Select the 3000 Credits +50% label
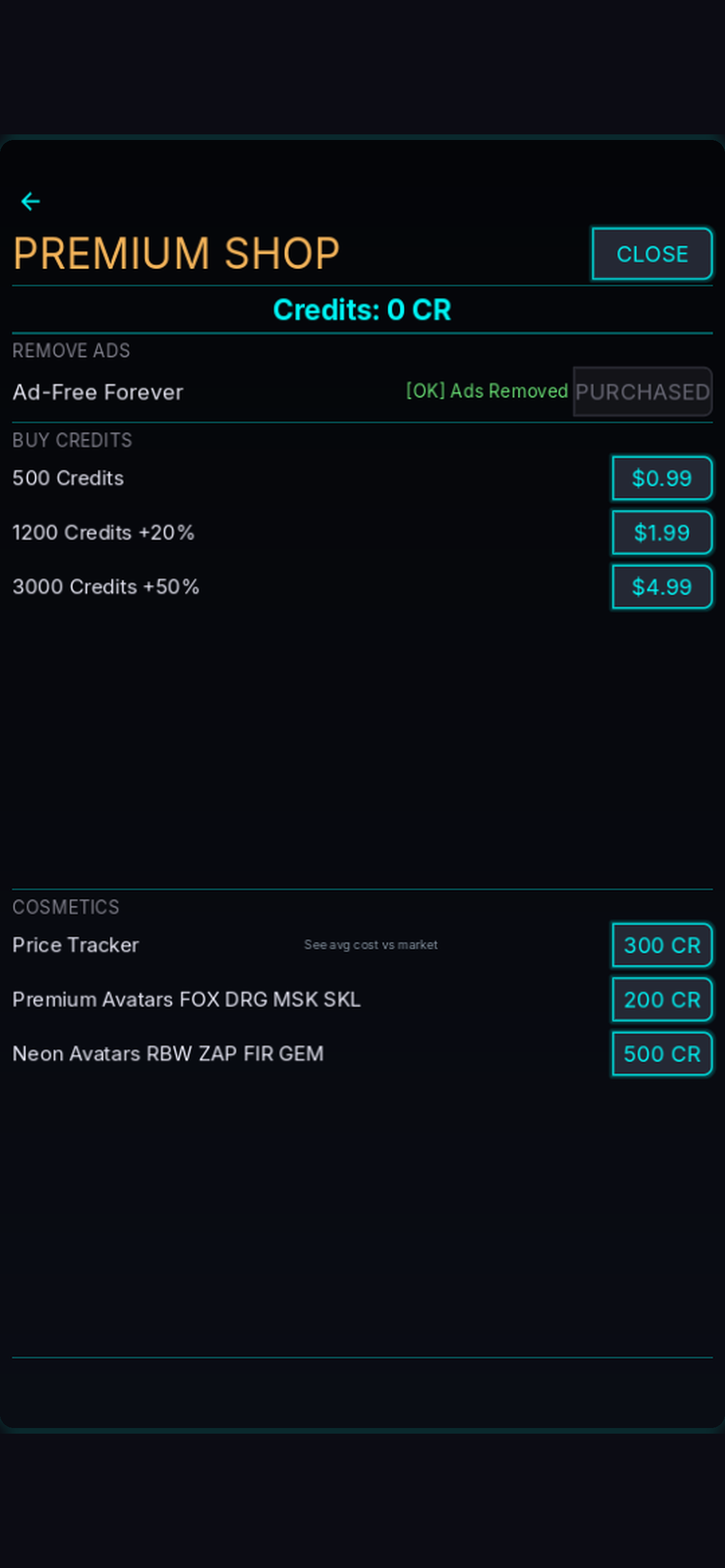 click(106, 587)
